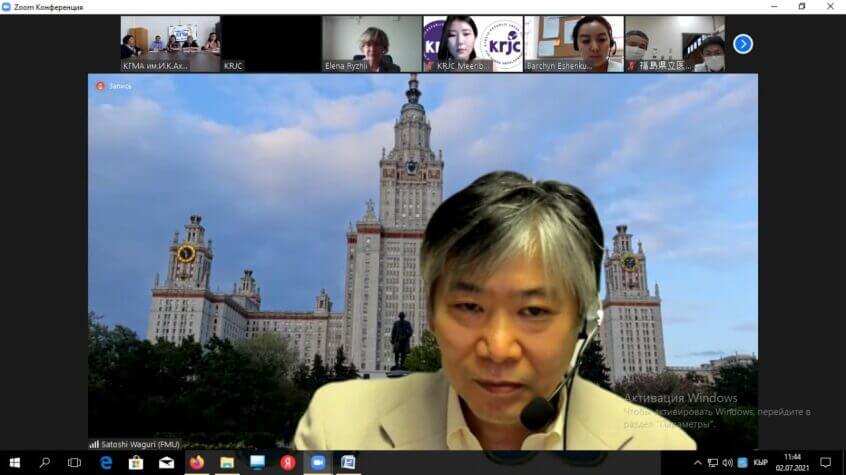Select the Barchyn Eshenku participant thumbnail
The height and width of the screenshot is (475, 846).
573,44
